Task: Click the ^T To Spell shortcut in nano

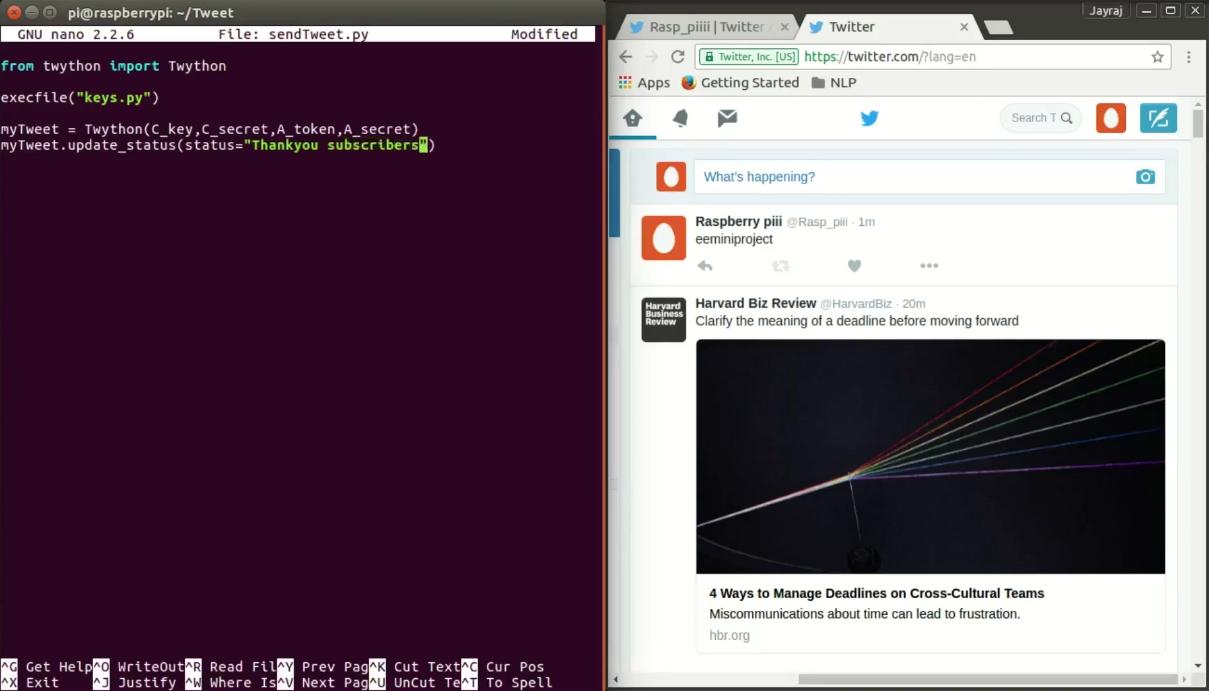Action: pyautogui.click(x=506, y=683)
